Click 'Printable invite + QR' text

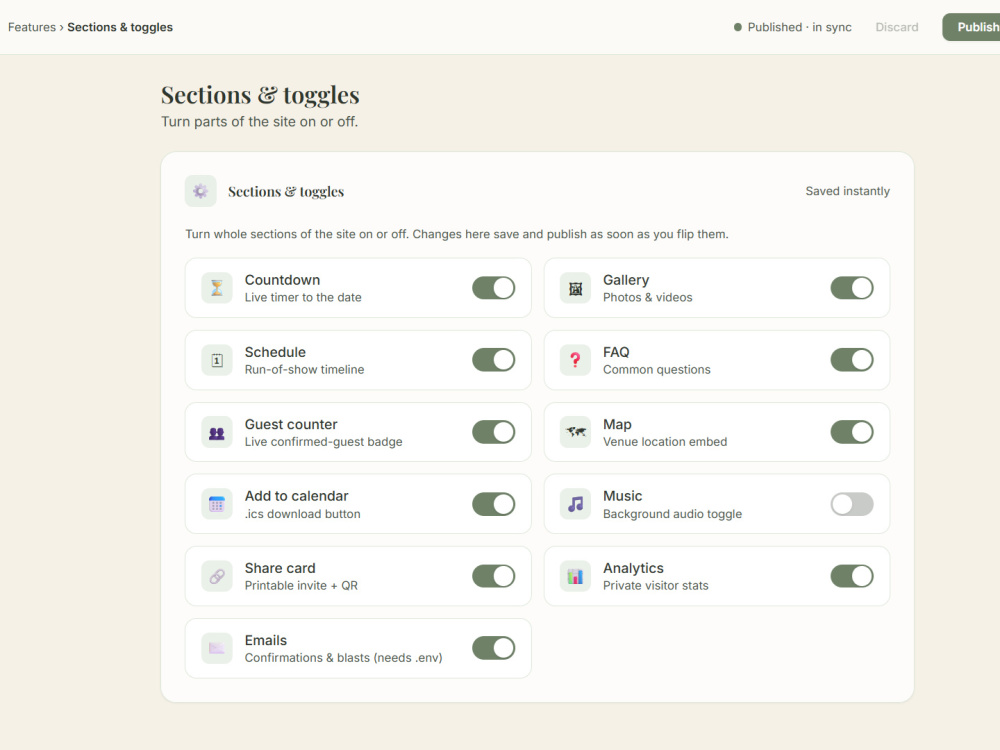(x=301, y=585)
